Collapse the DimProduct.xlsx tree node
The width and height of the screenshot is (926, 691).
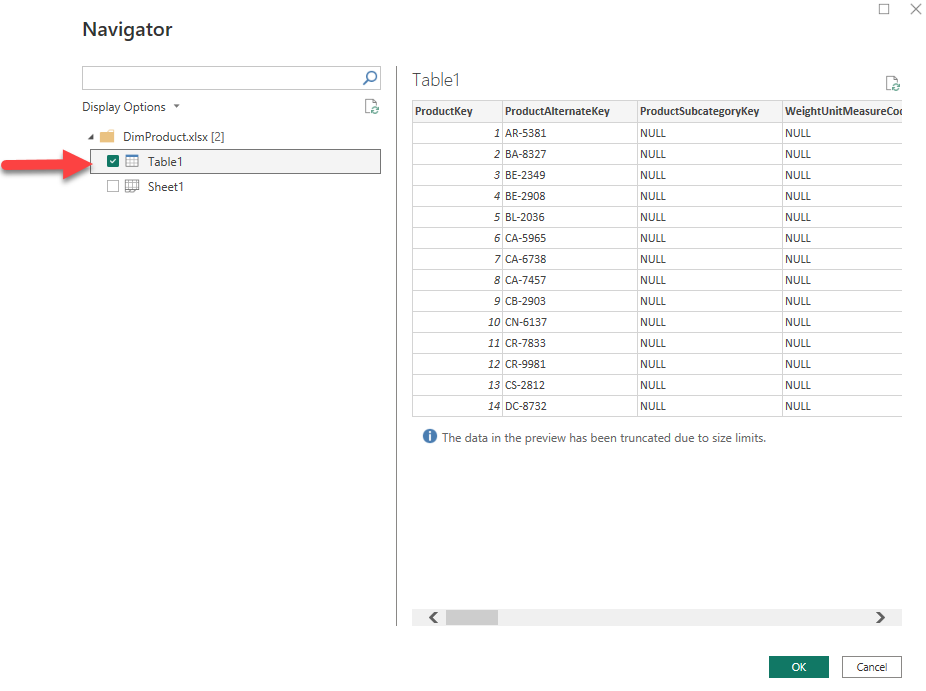point(91,137)
